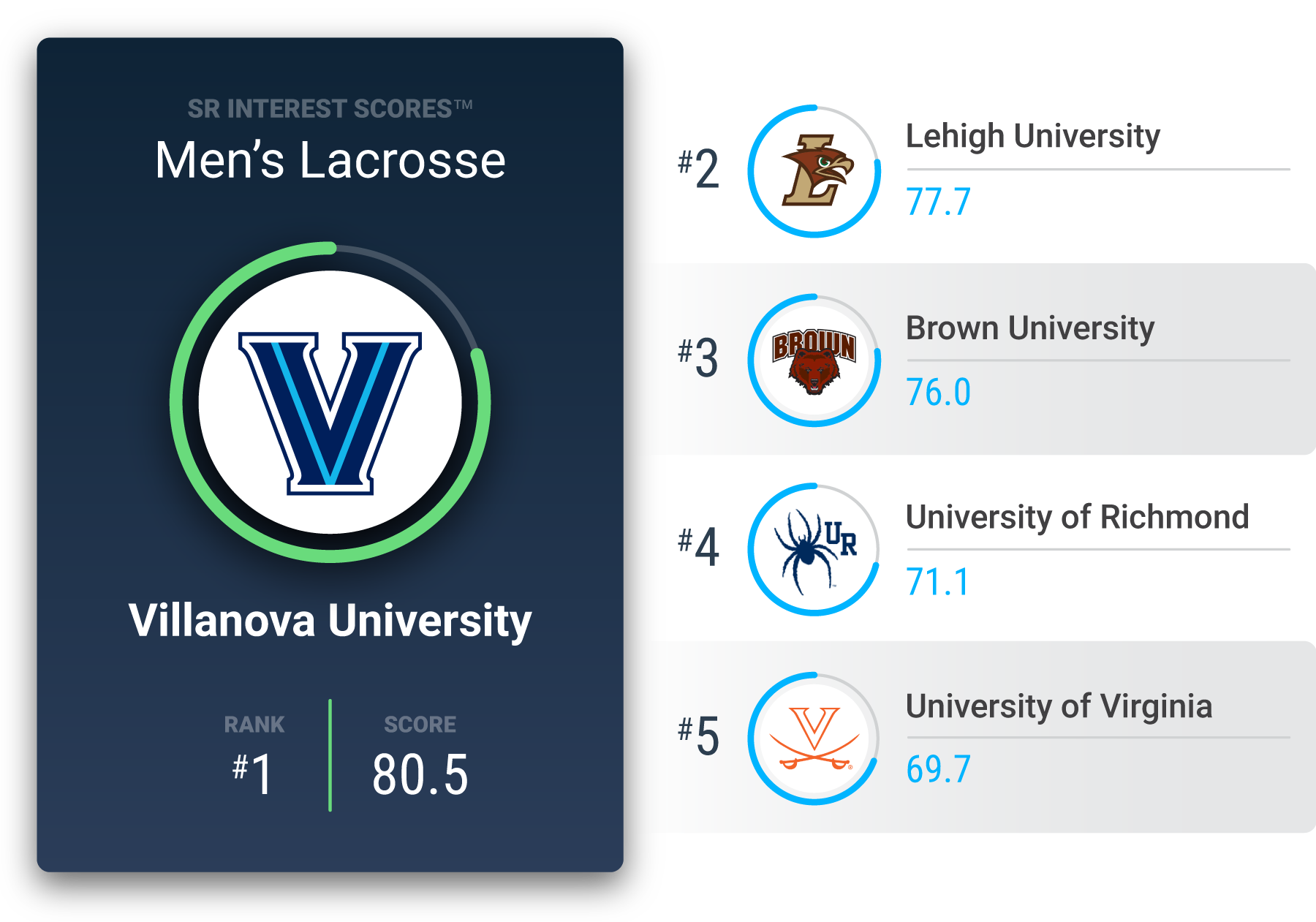Click Lehigh's 77.7 score

(938, 203)
